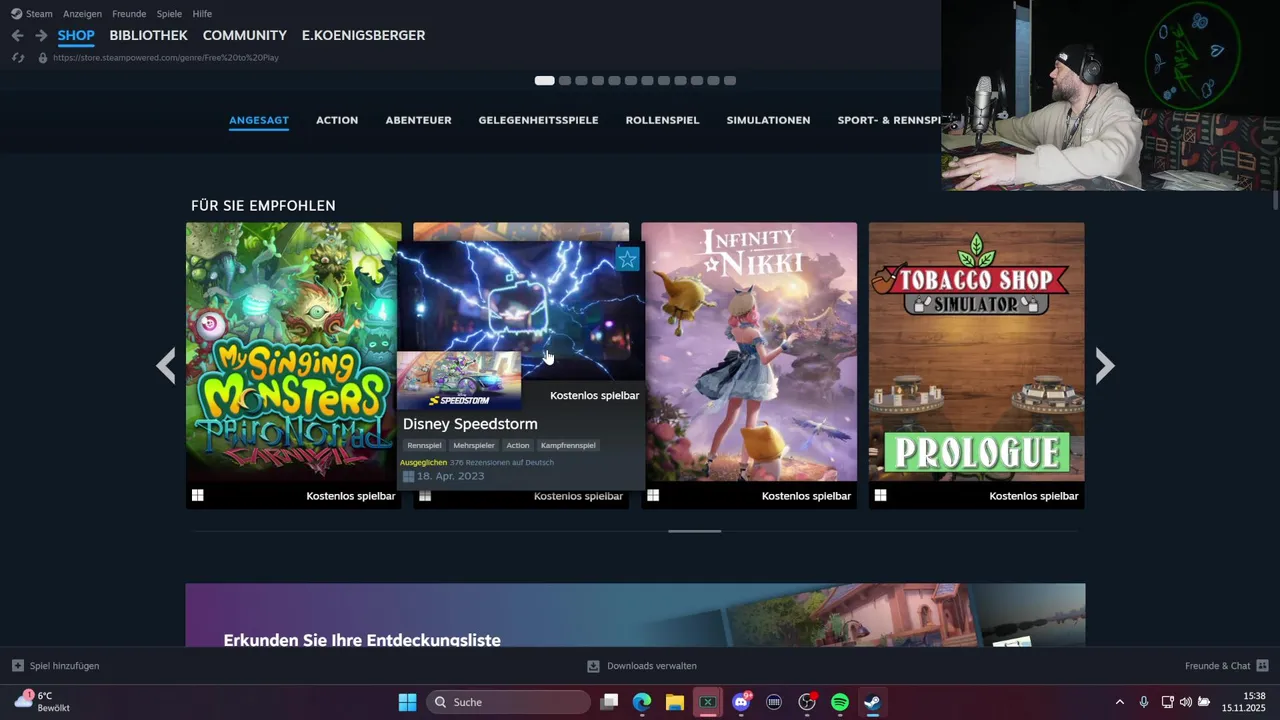Open OBS Studio from the taskbar
Image resolution: width=1280 pixels, height=720 pixels.
click(x=807, y=702)
